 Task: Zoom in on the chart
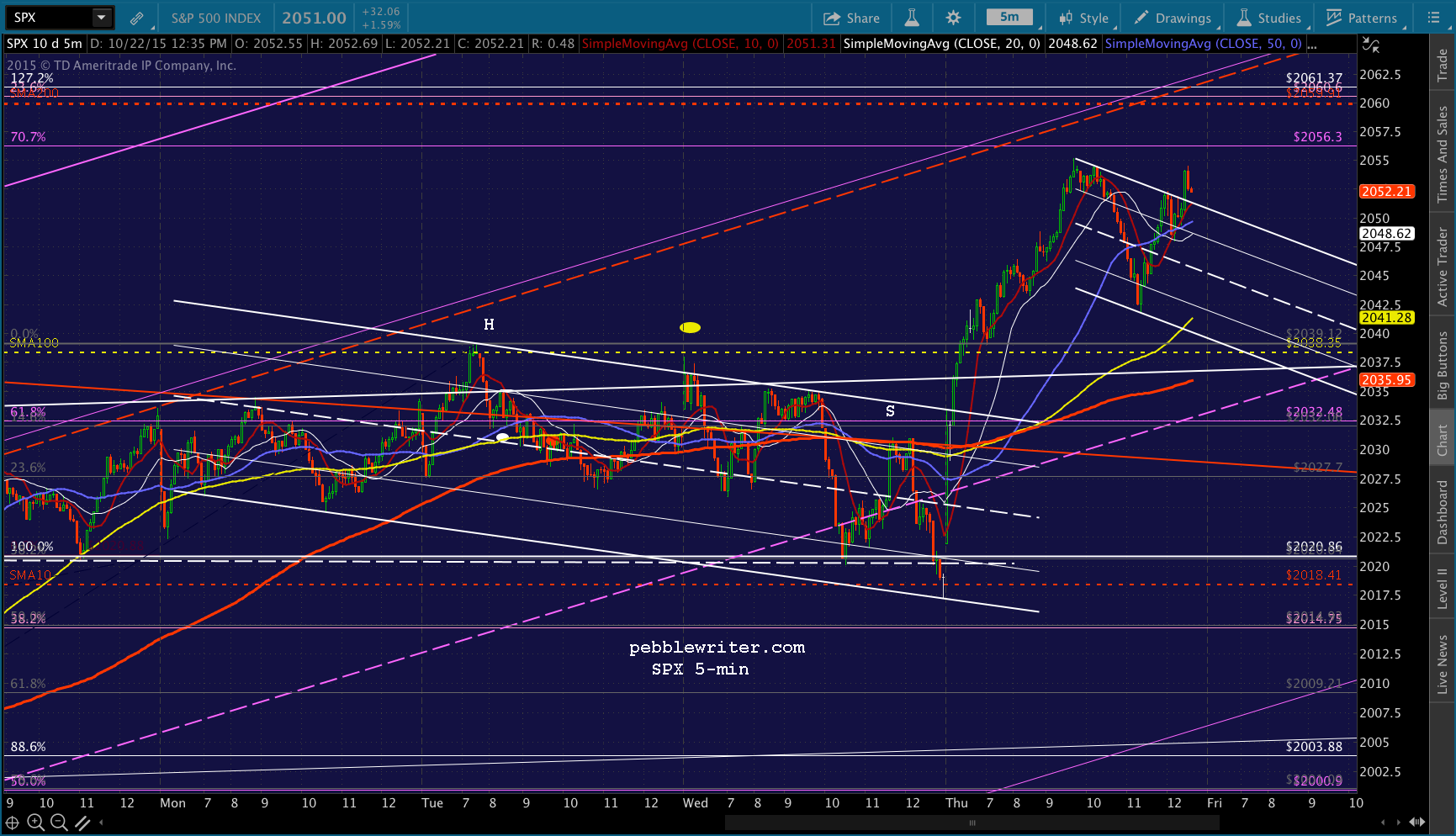coord(35,823)
